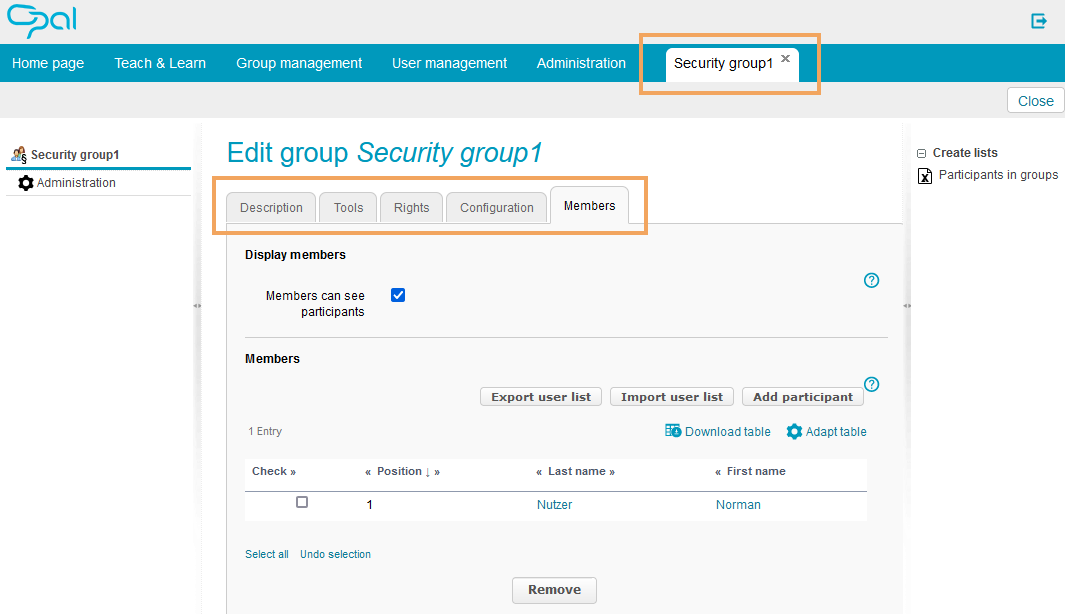Click help icon above Add participant
This screenshot has height=614, width=1065.
coord(871,384)
